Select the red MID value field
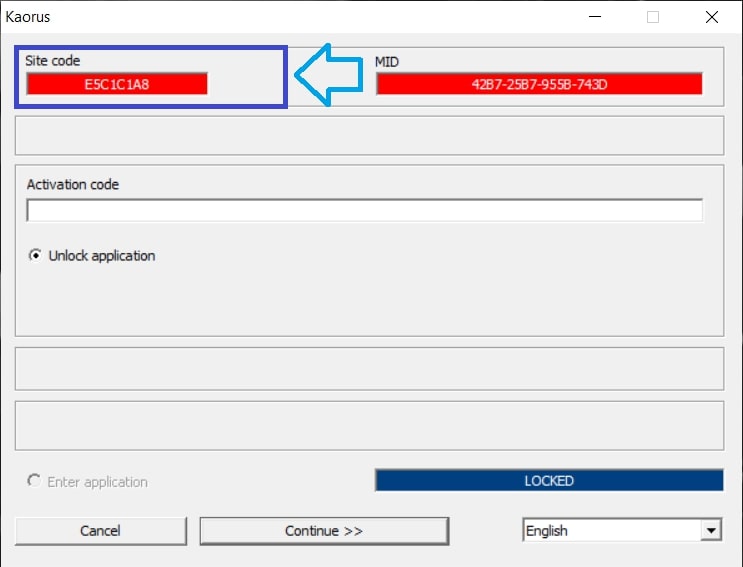The image size is (743, 567). click(x=539, y=84)
